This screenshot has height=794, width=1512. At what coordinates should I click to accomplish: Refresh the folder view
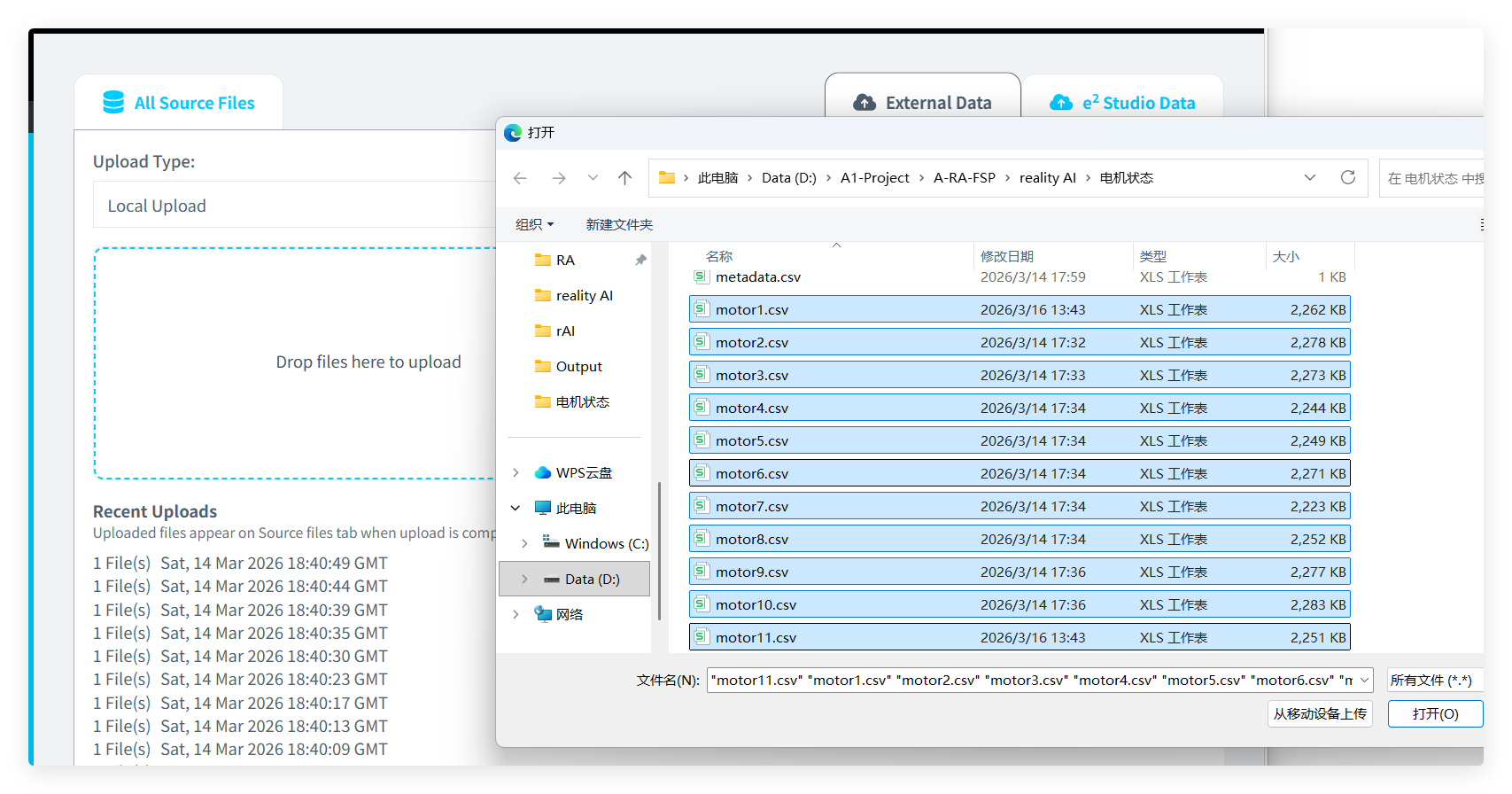(x=1348, y=178)
